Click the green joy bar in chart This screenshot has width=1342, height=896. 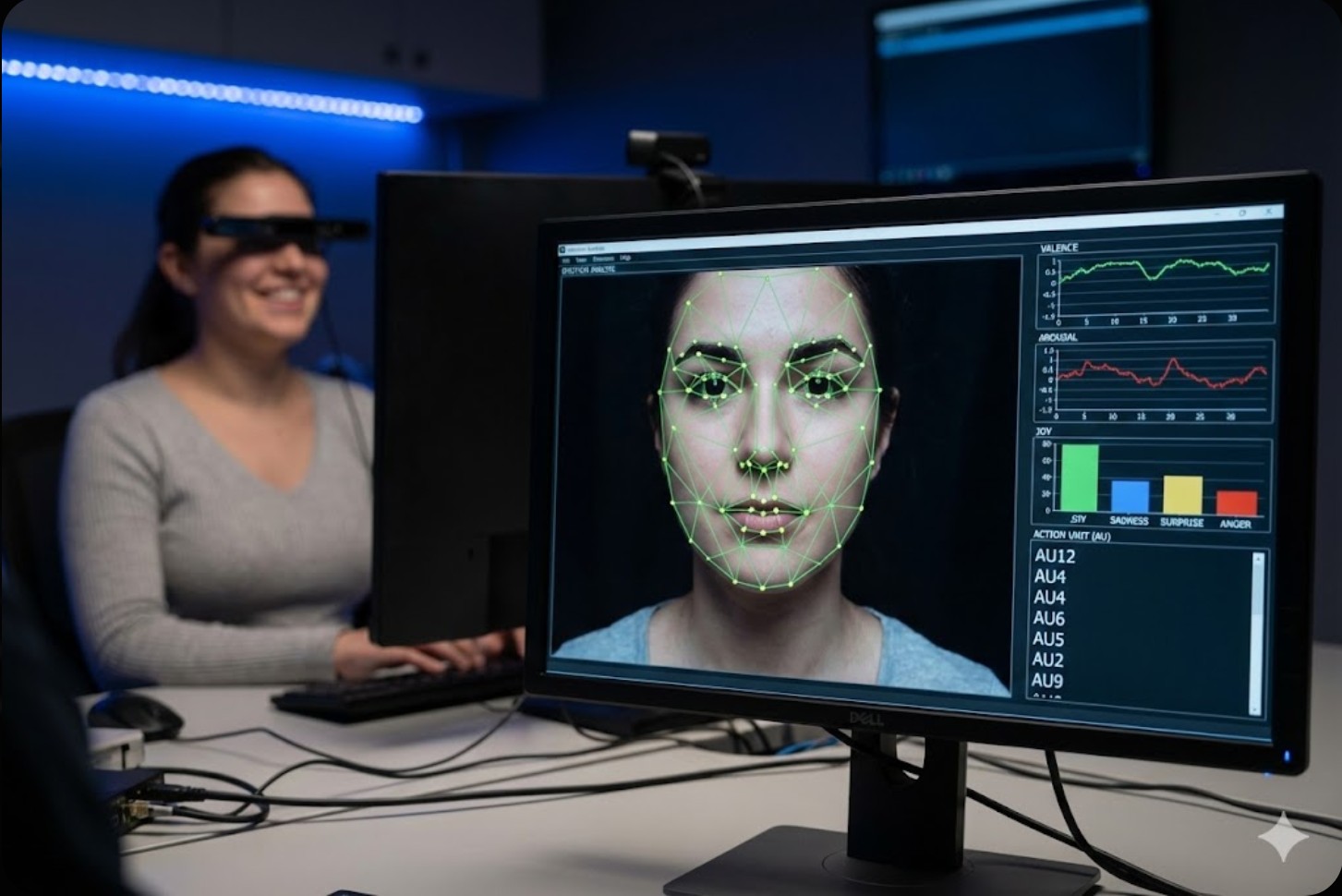click(x=1079, y=478)
